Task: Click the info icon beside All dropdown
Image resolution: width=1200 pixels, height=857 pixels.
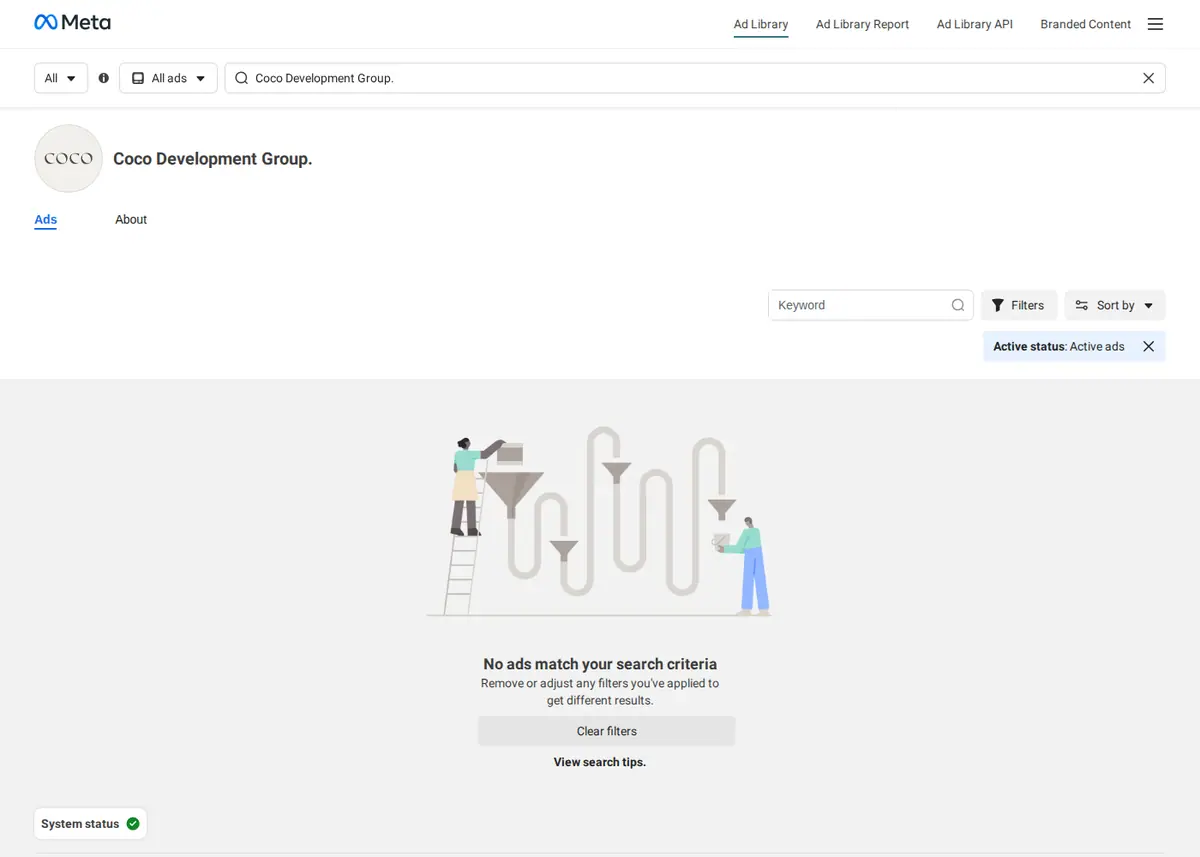Action: tap(104, 78)
